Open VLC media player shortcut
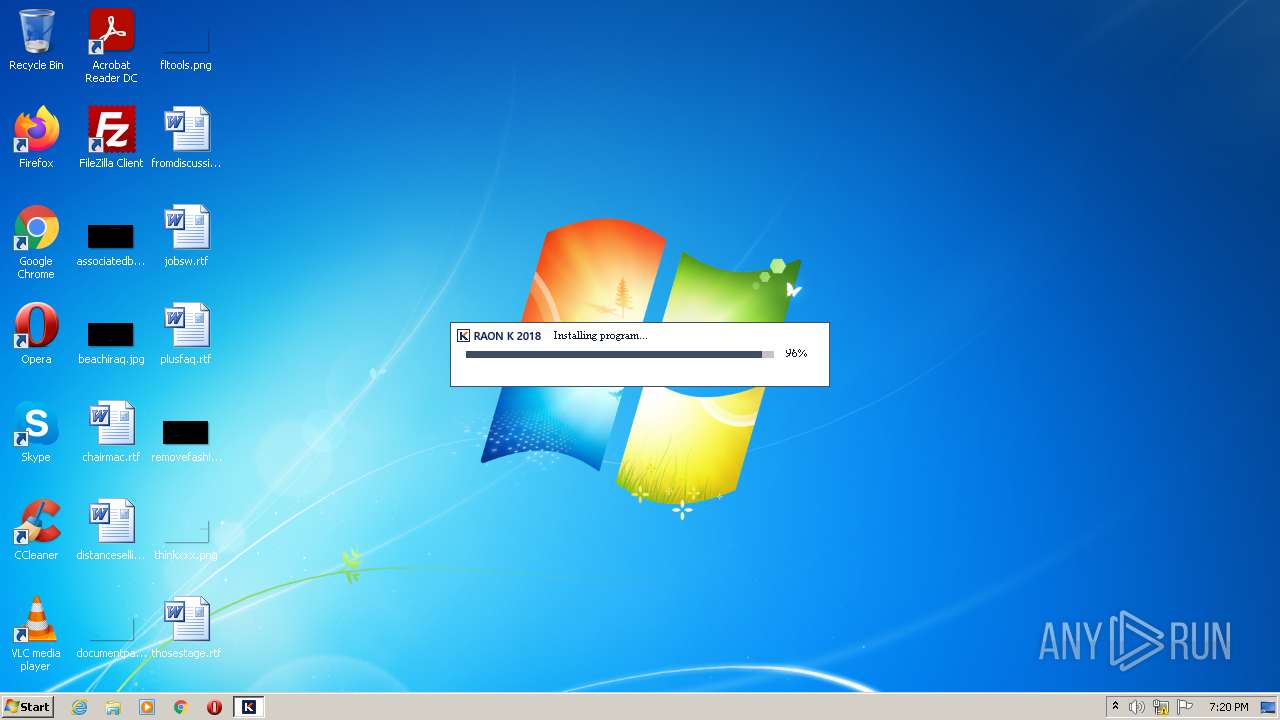1280x720 pixels. (36, 635)
